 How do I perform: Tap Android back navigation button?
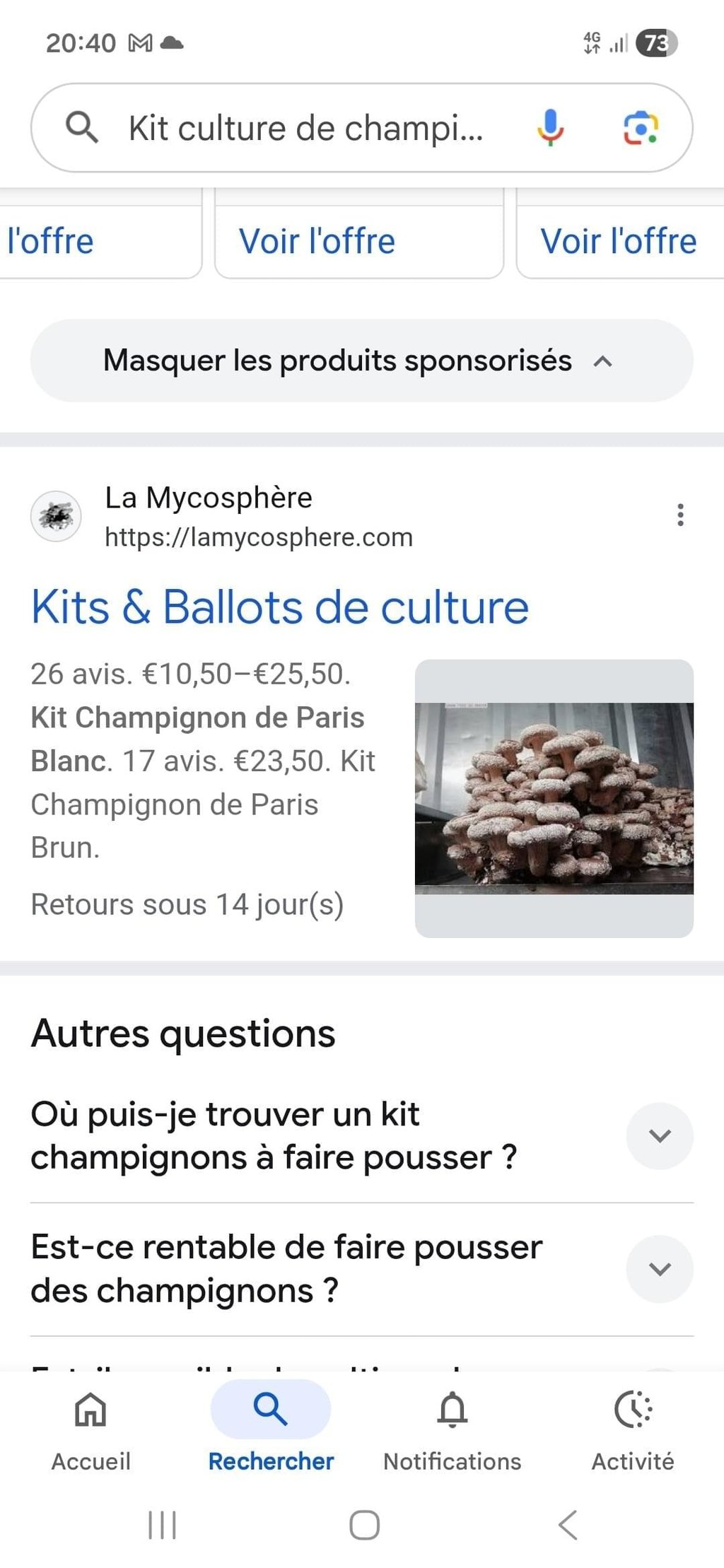pos(568,1525)
